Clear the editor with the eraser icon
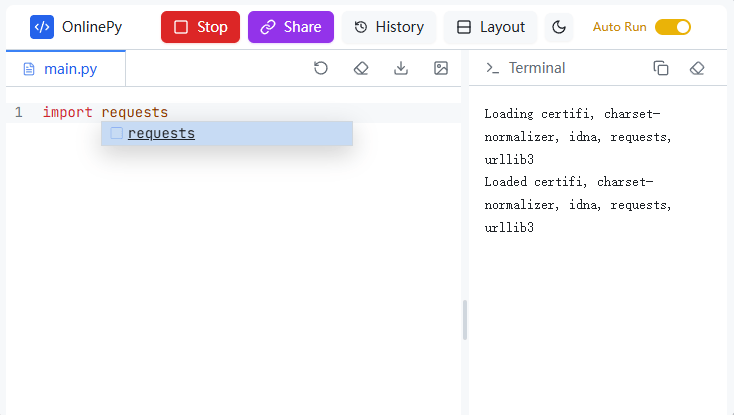734x417 pixels. (361, 68)
